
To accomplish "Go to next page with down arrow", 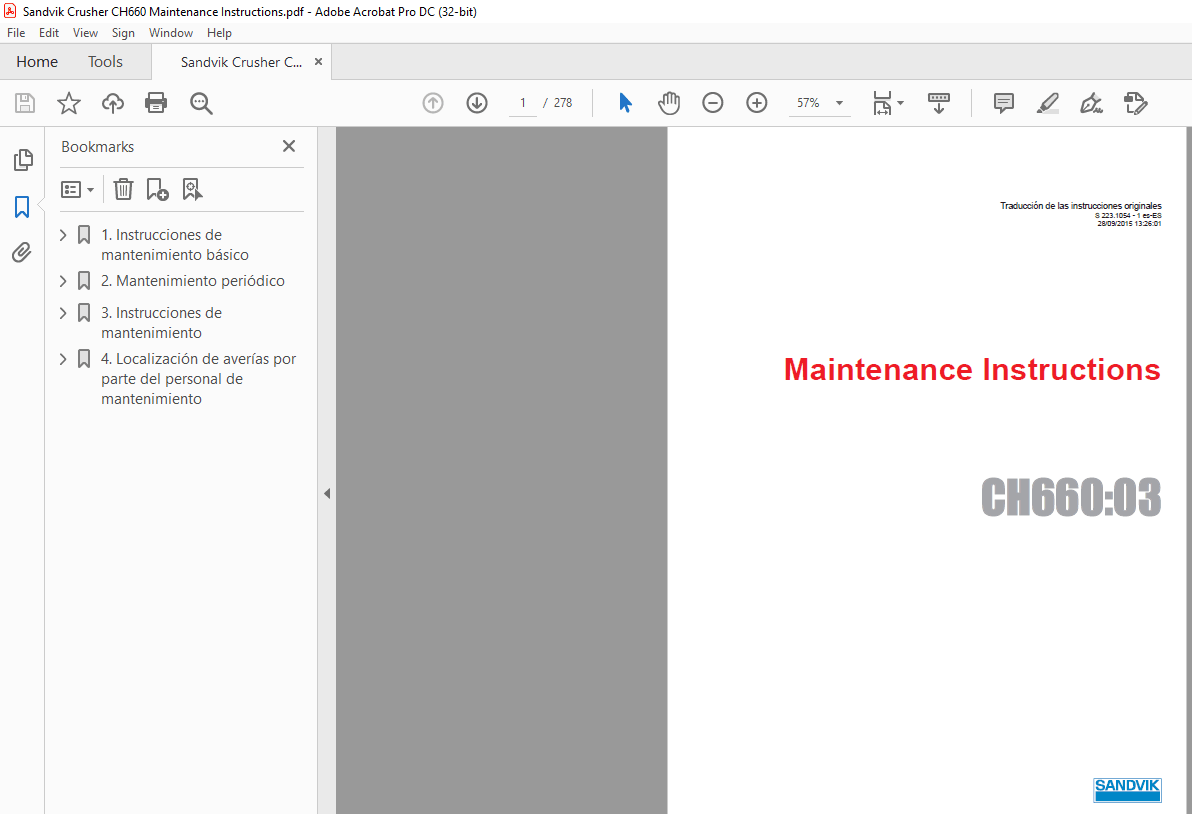I will pyautogui.click(x=477, y=103).
